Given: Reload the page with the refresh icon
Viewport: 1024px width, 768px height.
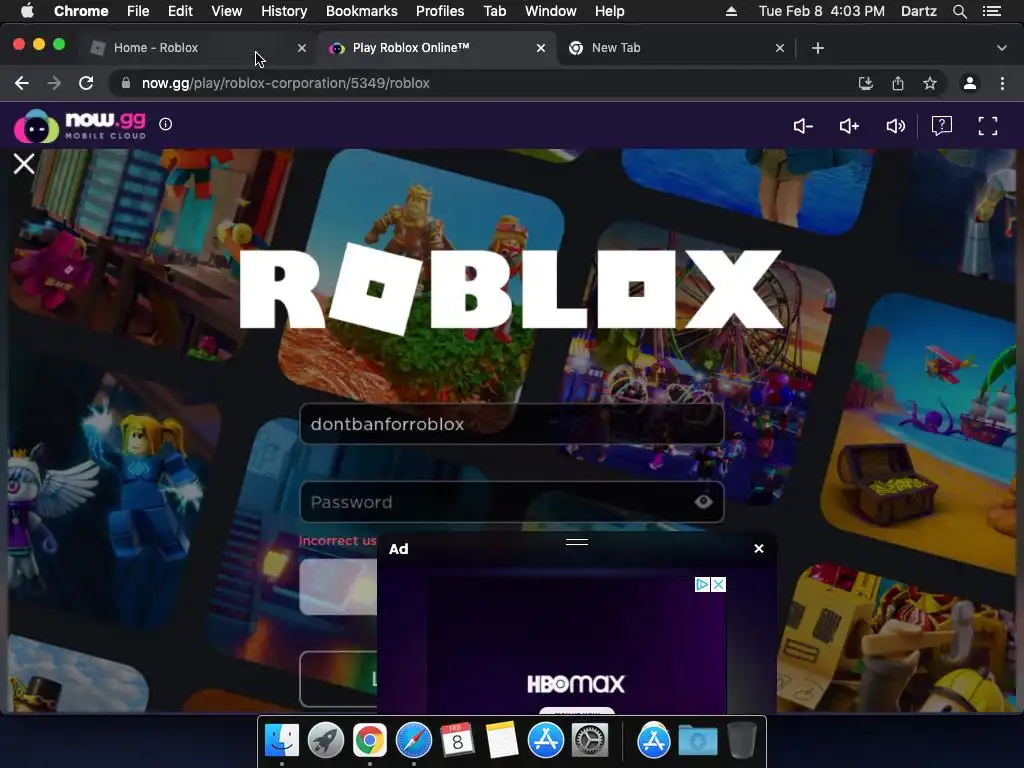Looking at the screenshot, I should pyautogui.click(x=86, y=83).
